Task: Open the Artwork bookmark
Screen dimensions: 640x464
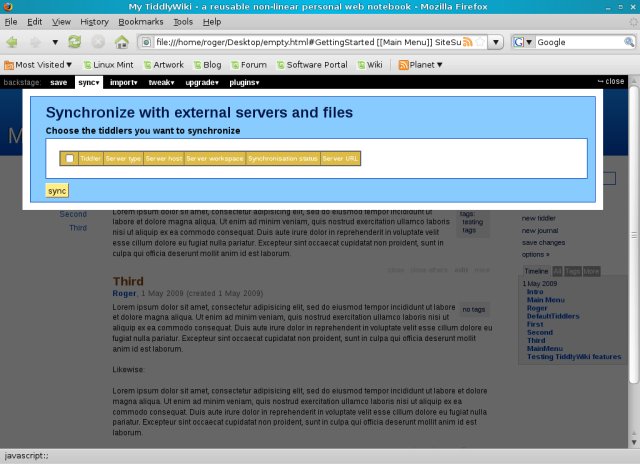Action: pos(164,65)
